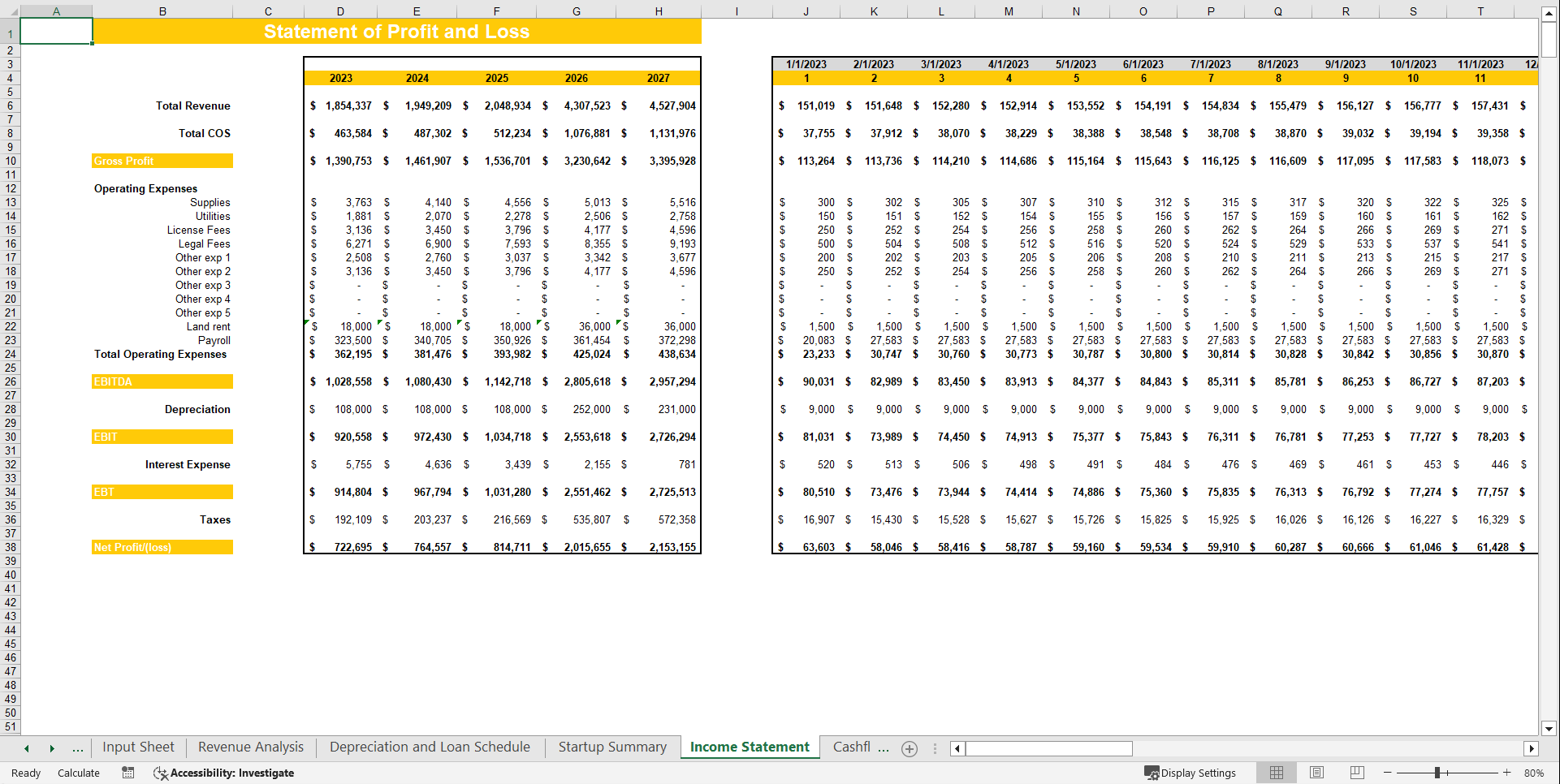The image size is (1560, 784).
Task: Click Calculate in the status bar
Action: (78, 773)
